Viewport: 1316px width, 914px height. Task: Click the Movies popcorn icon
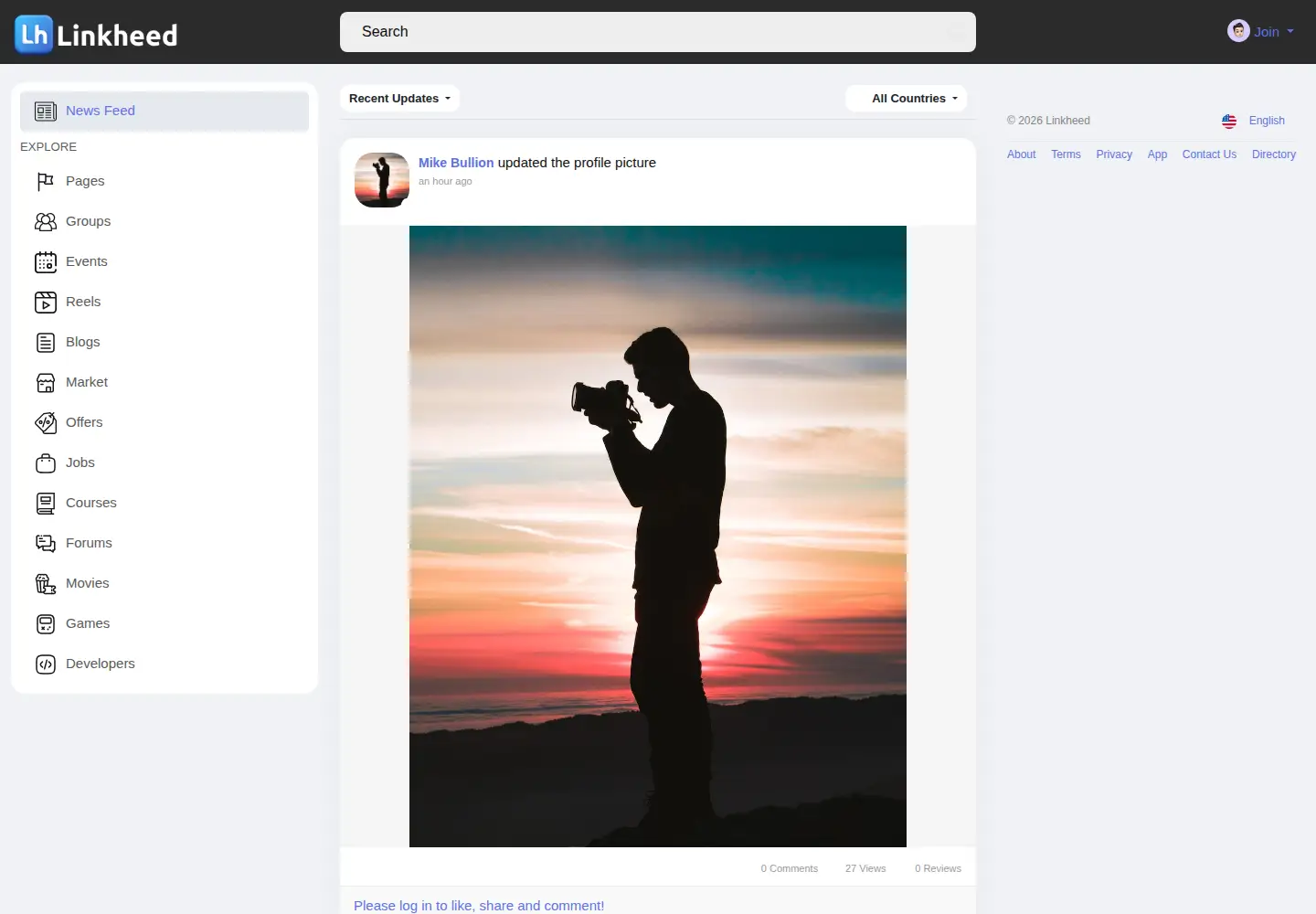[46, 584]
